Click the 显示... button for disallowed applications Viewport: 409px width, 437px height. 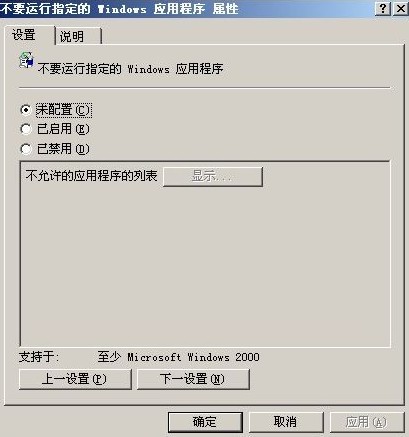pos(213,176)
